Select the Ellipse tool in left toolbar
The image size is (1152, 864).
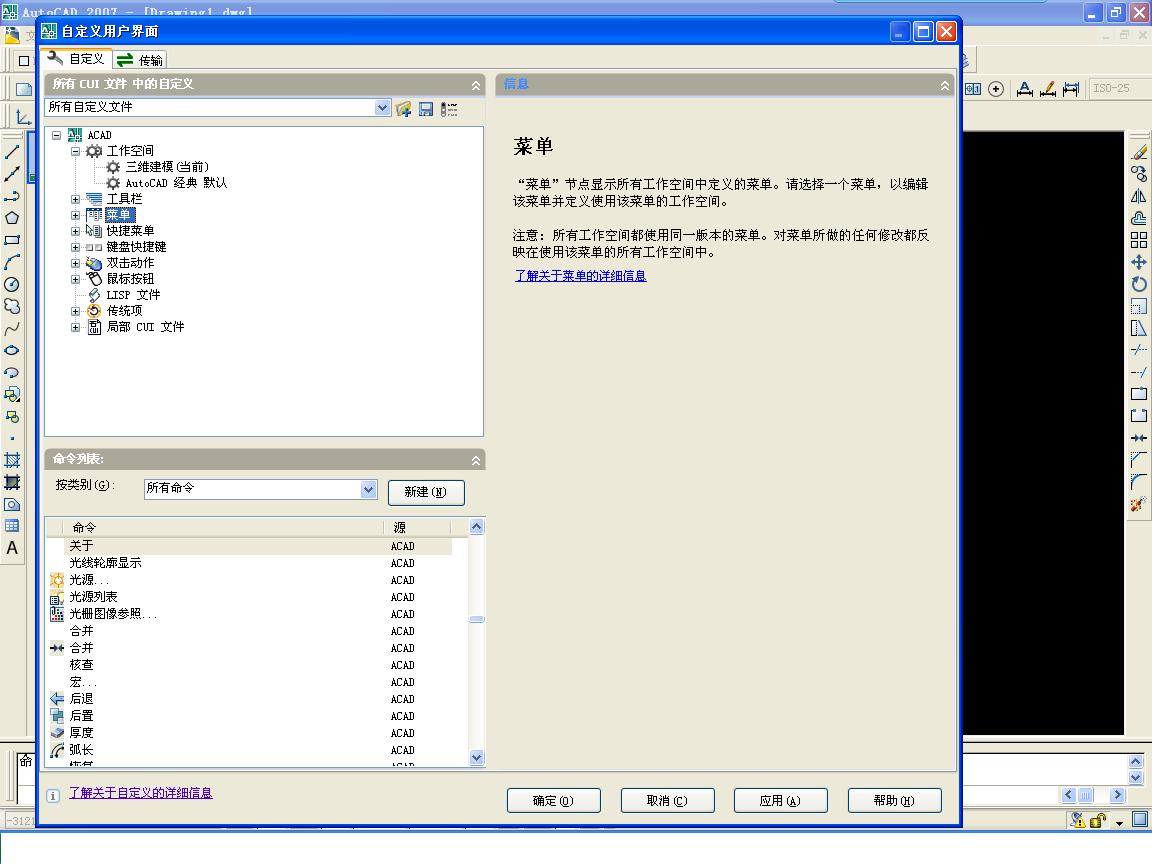[12, 350]
